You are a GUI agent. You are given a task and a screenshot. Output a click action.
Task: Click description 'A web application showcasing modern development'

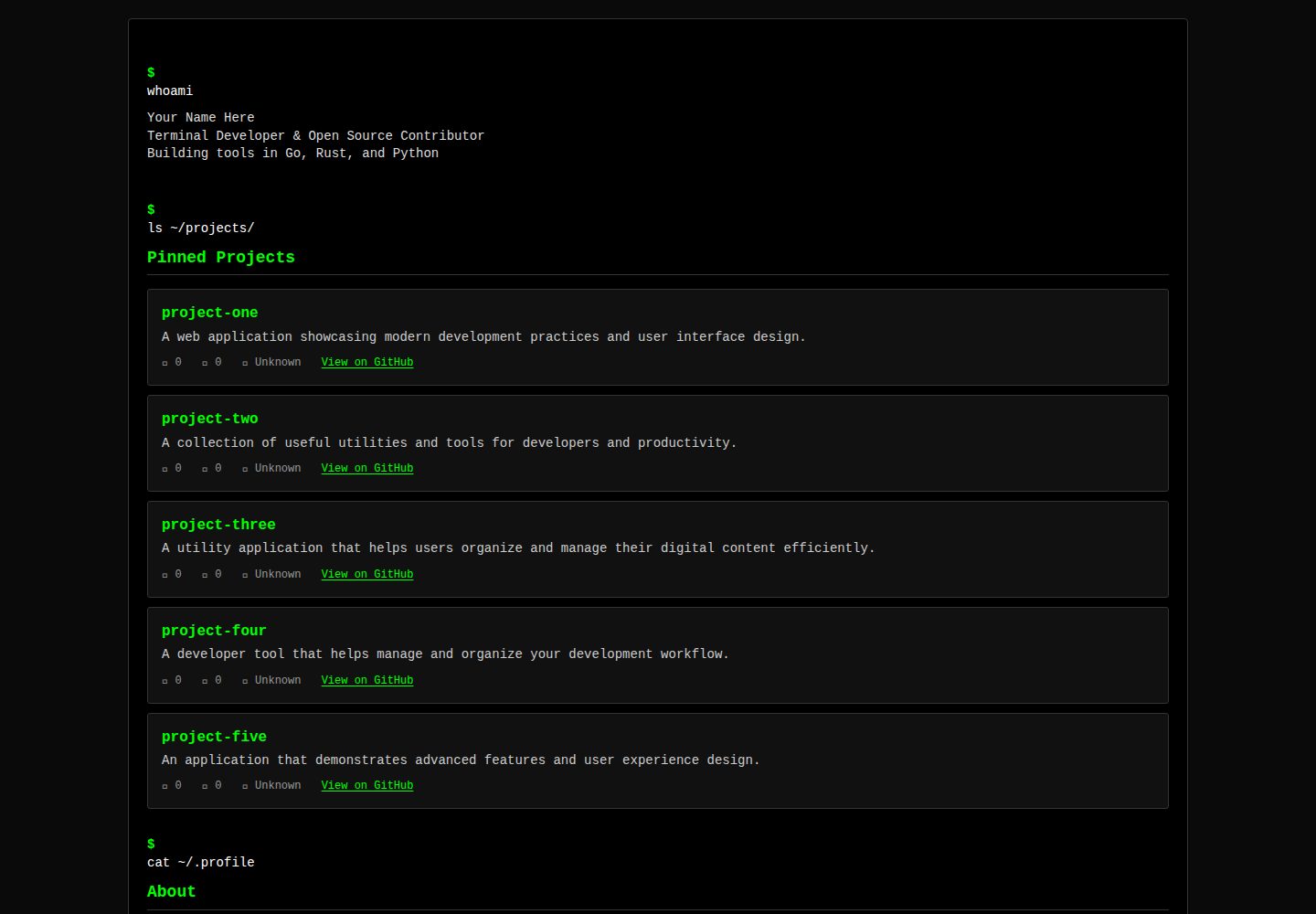483,337
